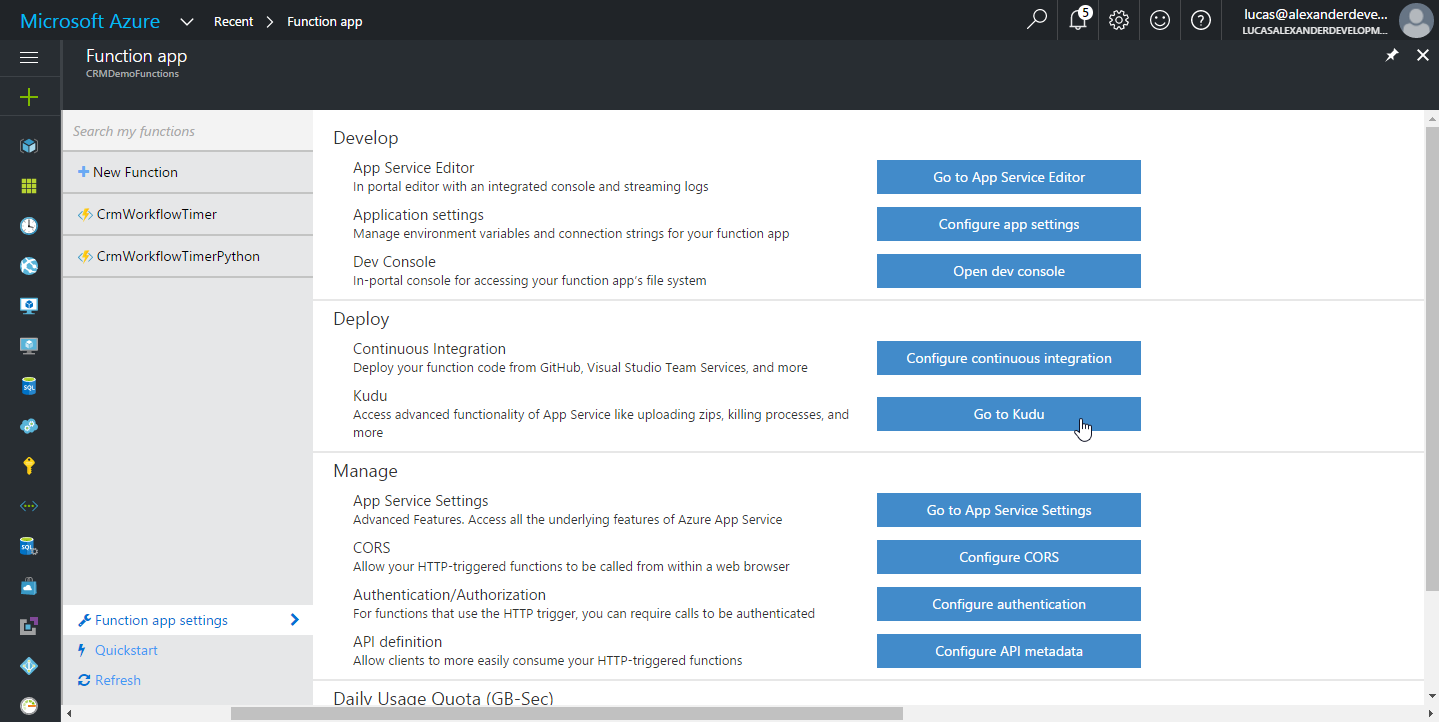Open the gauge icon at sidebar bottom

pos(29,706)
